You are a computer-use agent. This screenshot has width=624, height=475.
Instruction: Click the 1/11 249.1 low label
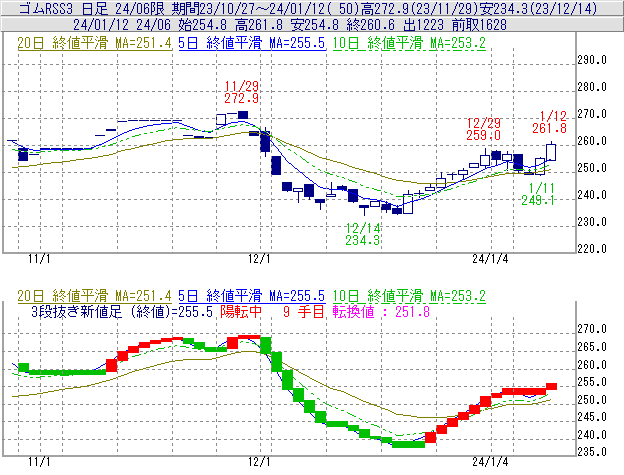pyautogui.click(x=538, y=194)
